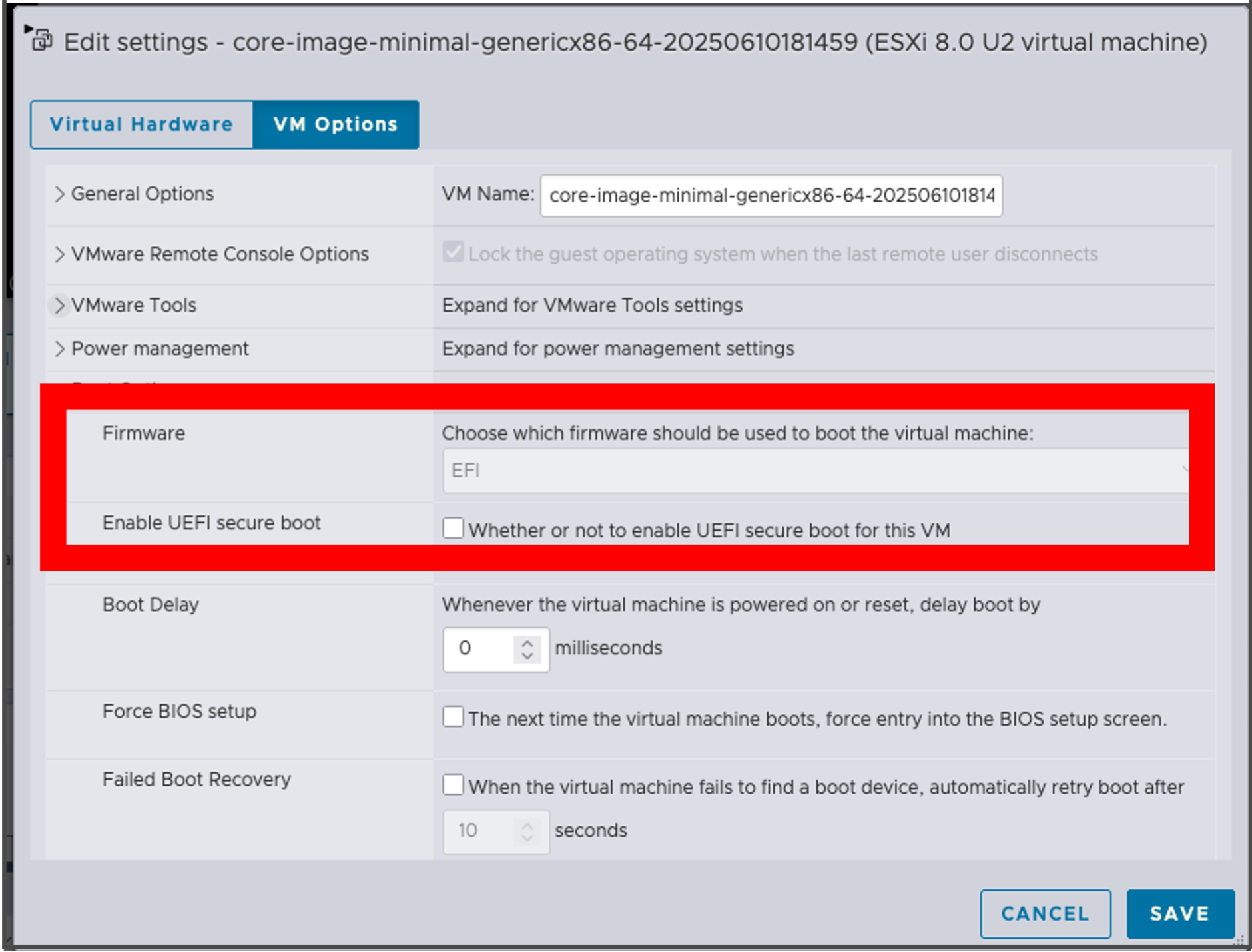Viewport: 1252px width, 952px height.
Task: Click the CANCEL button
Action: coord(1046,914)
